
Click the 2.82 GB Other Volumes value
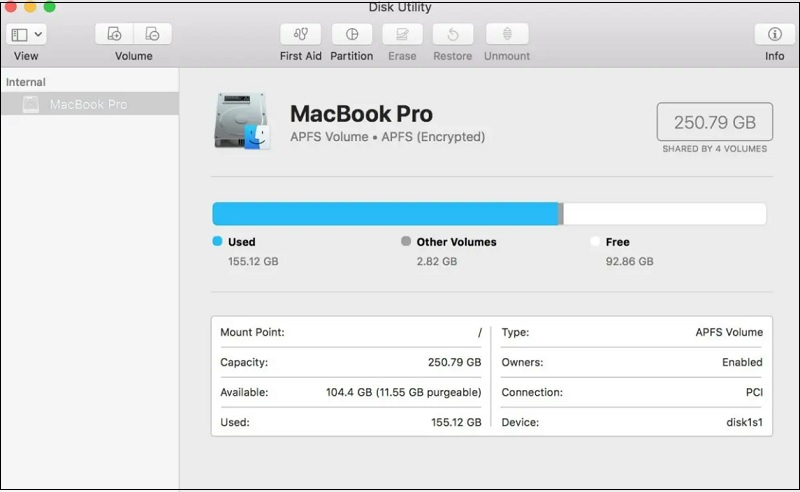(x=437, y=261)
